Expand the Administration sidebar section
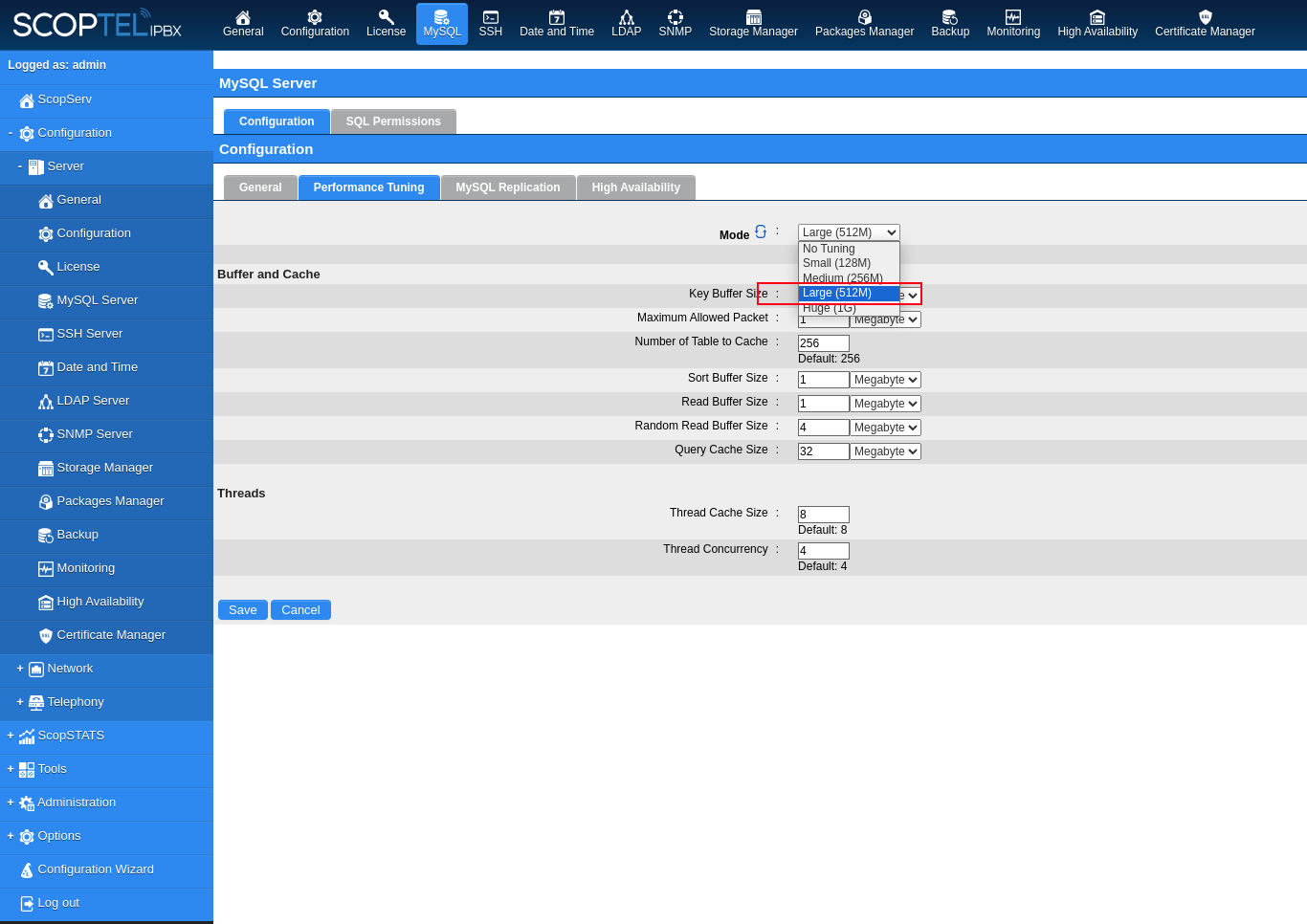 11,803
